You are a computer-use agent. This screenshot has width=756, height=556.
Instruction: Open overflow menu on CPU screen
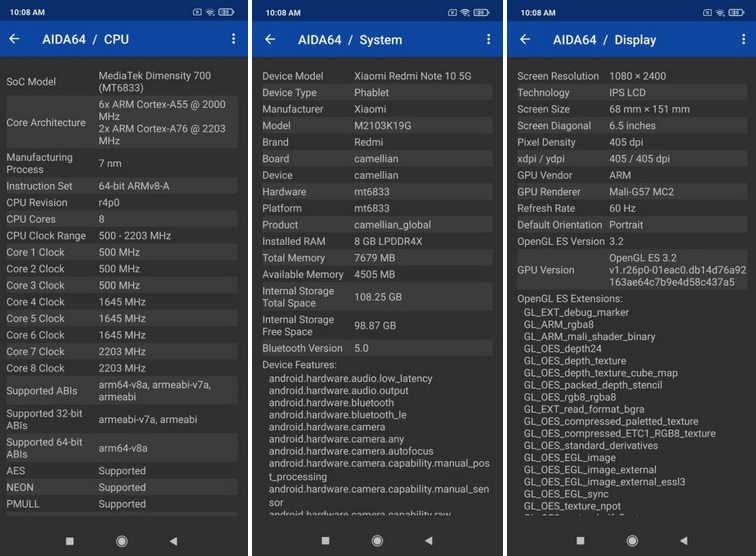pyautogui.click(x=233, y=39)
